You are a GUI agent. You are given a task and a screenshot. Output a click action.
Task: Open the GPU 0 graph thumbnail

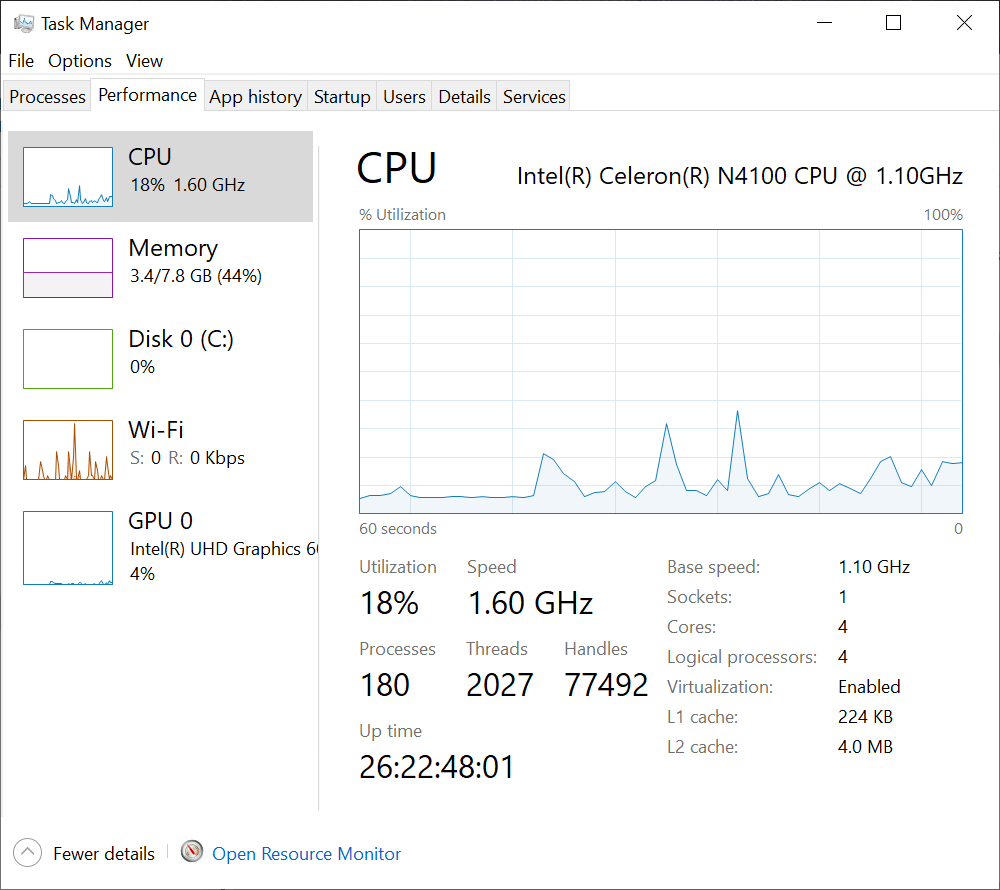pos(68,548)
